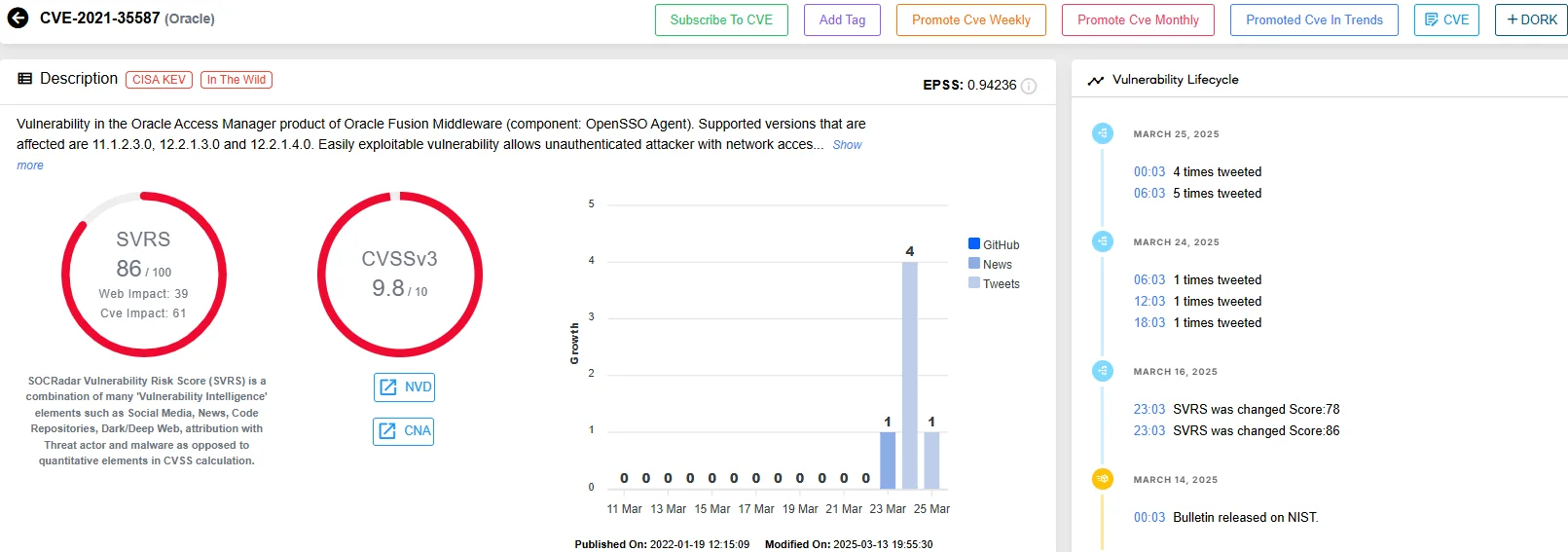Viewport: 1568px width, 552px height.
Task: Click the 25 Mar bar in the chart
Action: (x=931, y=460)
